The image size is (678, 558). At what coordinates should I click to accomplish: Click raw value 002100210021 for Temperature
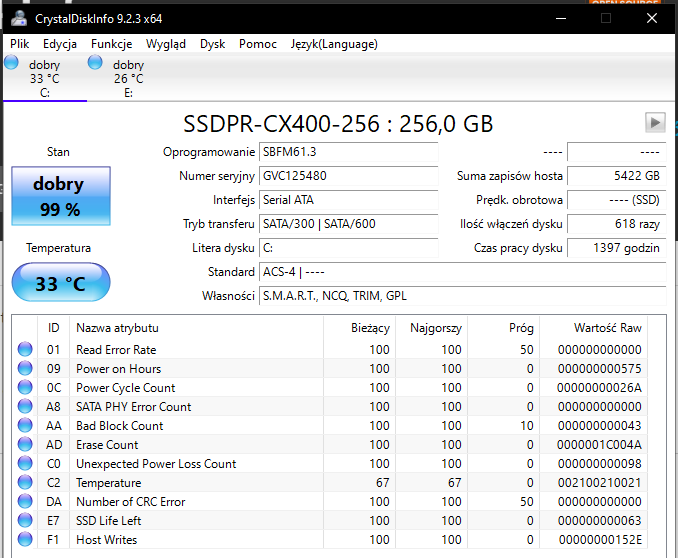tap(599, 483)
